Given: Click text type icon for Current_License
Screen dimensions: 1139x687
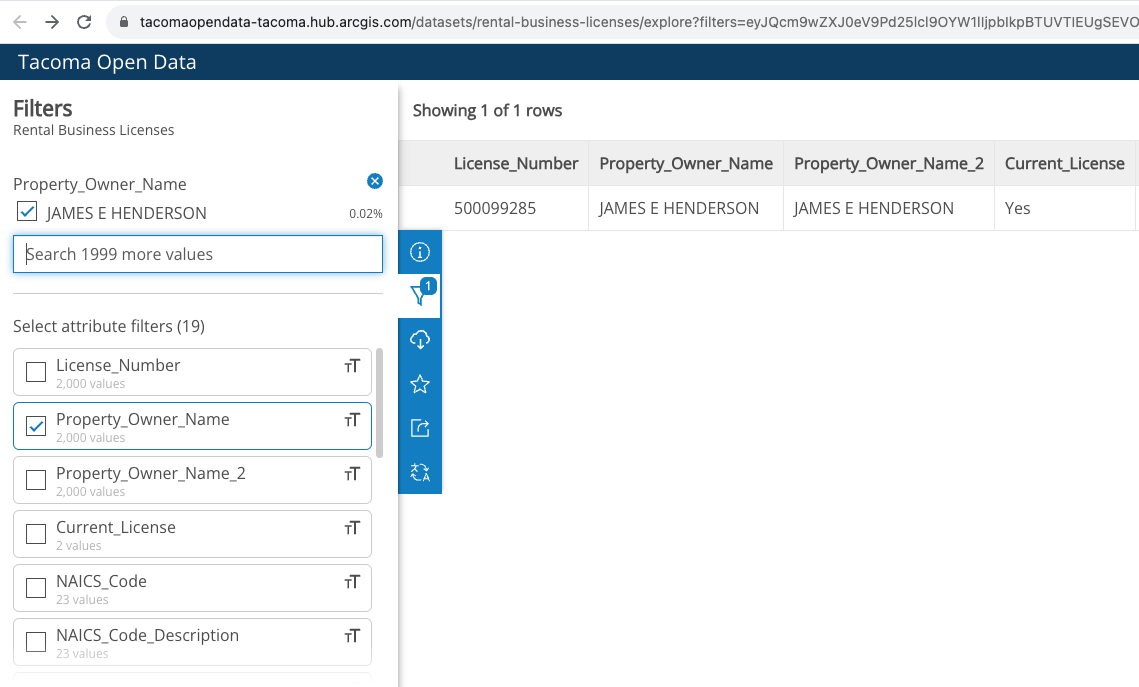Looking at the screenshot, I should coord(352,528).
